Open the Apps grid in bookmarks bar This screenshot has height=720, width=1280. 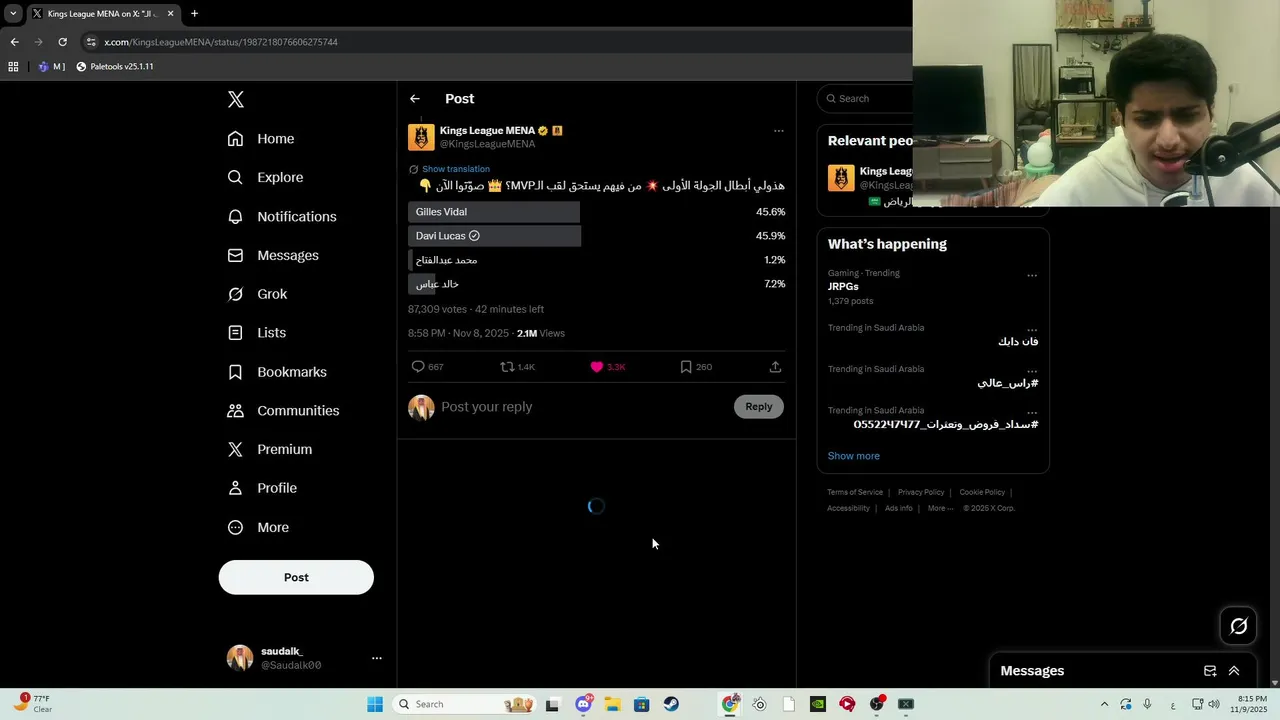13,67
